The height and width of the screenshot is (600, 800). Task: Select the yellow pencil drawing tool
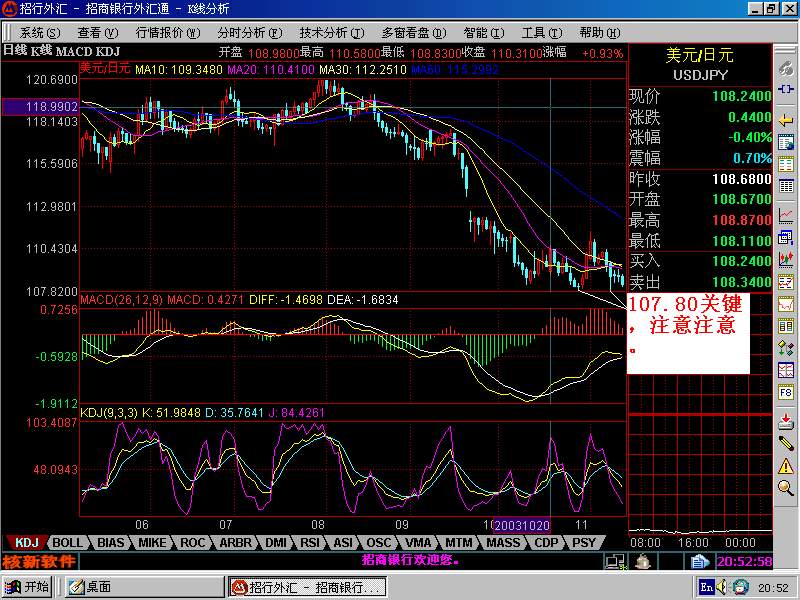787,441
